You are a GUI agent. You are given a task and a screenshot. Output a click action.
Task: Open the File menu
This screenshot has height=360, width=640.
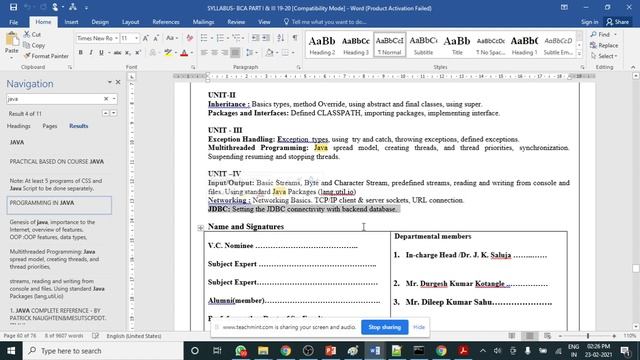(13, 22)
